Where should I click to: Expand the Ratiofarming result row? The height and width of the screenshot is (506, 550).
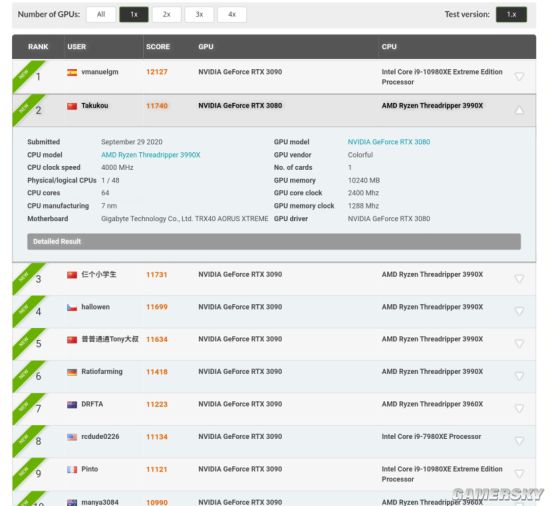pyautogui.click(x=519, y=376)
